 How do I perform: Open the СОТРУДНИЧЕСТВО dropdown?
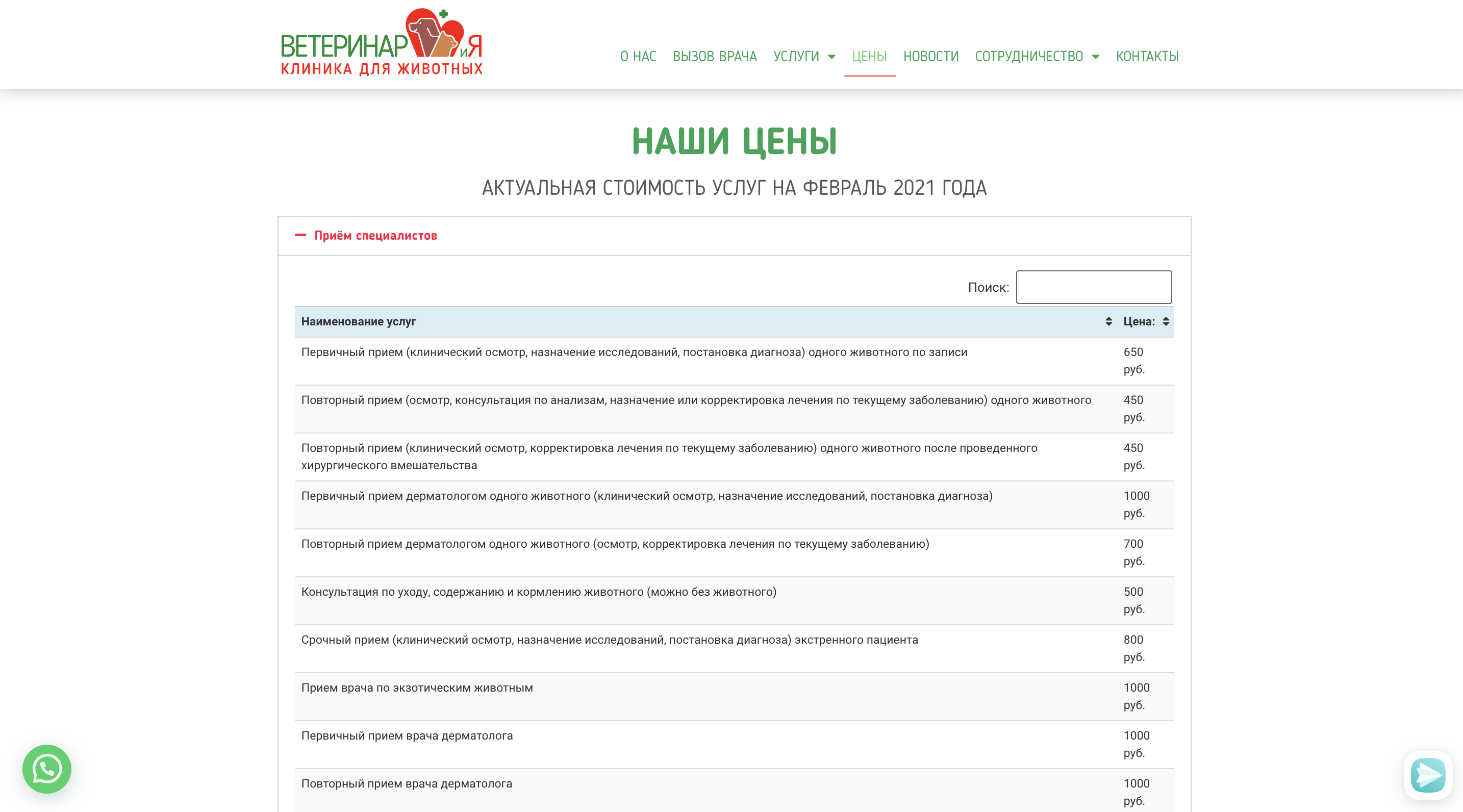1037,56
